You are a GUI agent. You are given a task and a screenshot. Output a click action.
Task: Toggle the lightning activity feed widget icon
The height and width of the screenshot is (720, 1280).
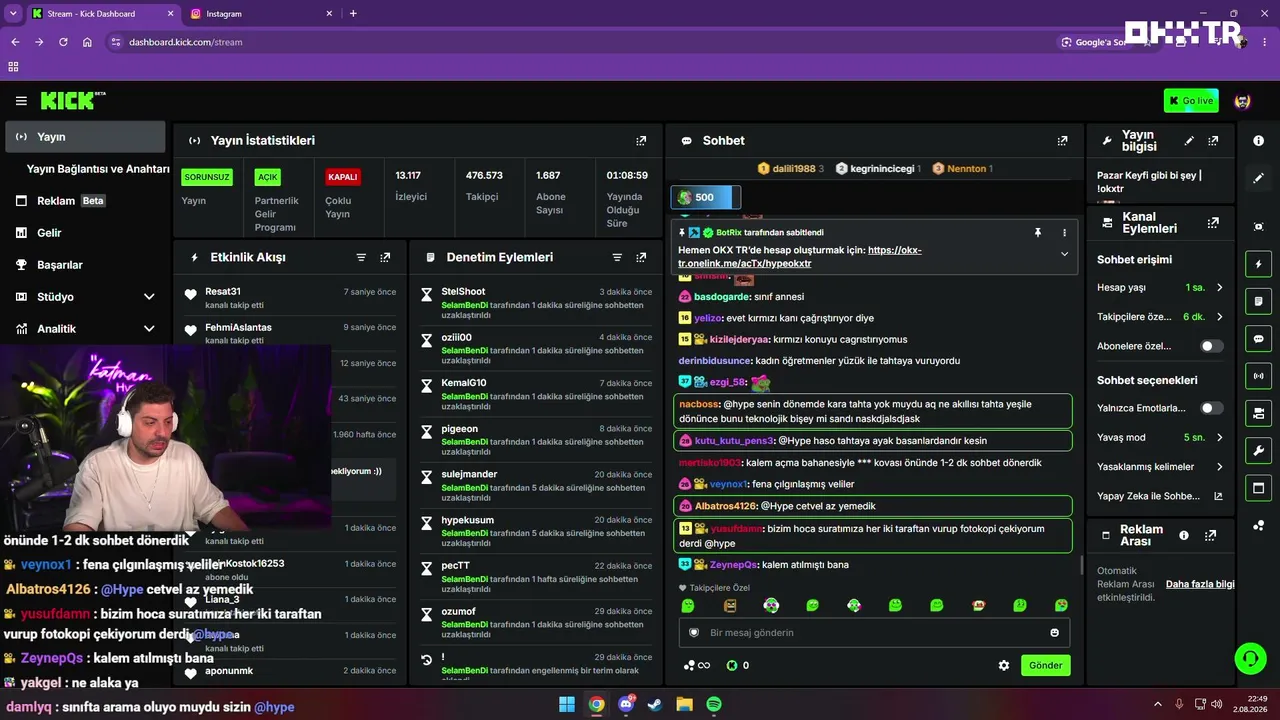(x=1258, y=264)
